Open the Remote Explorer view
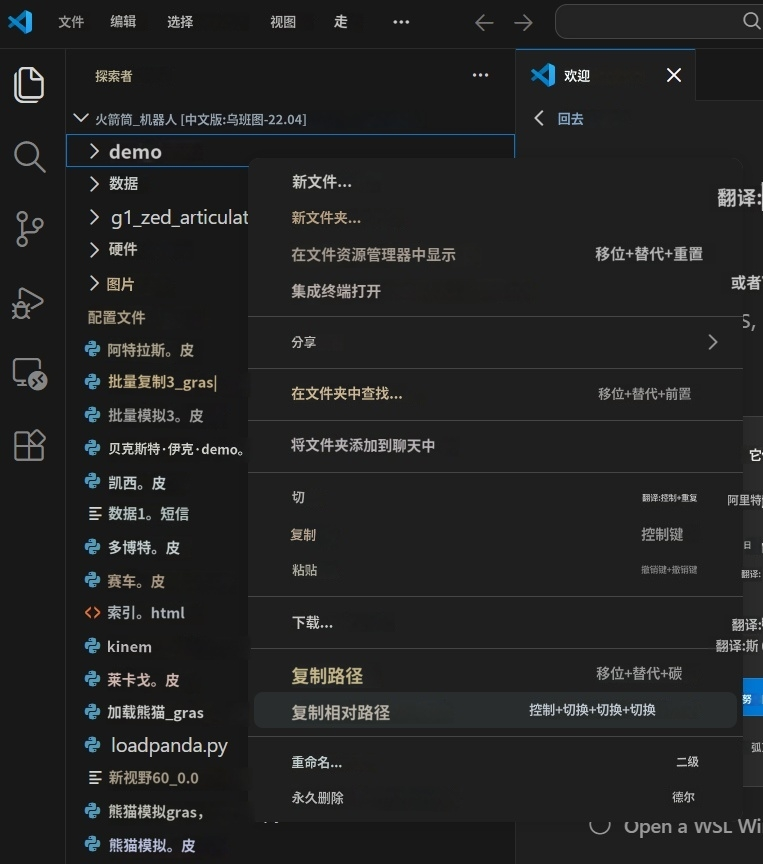763x864 pixels. (29, 374)
